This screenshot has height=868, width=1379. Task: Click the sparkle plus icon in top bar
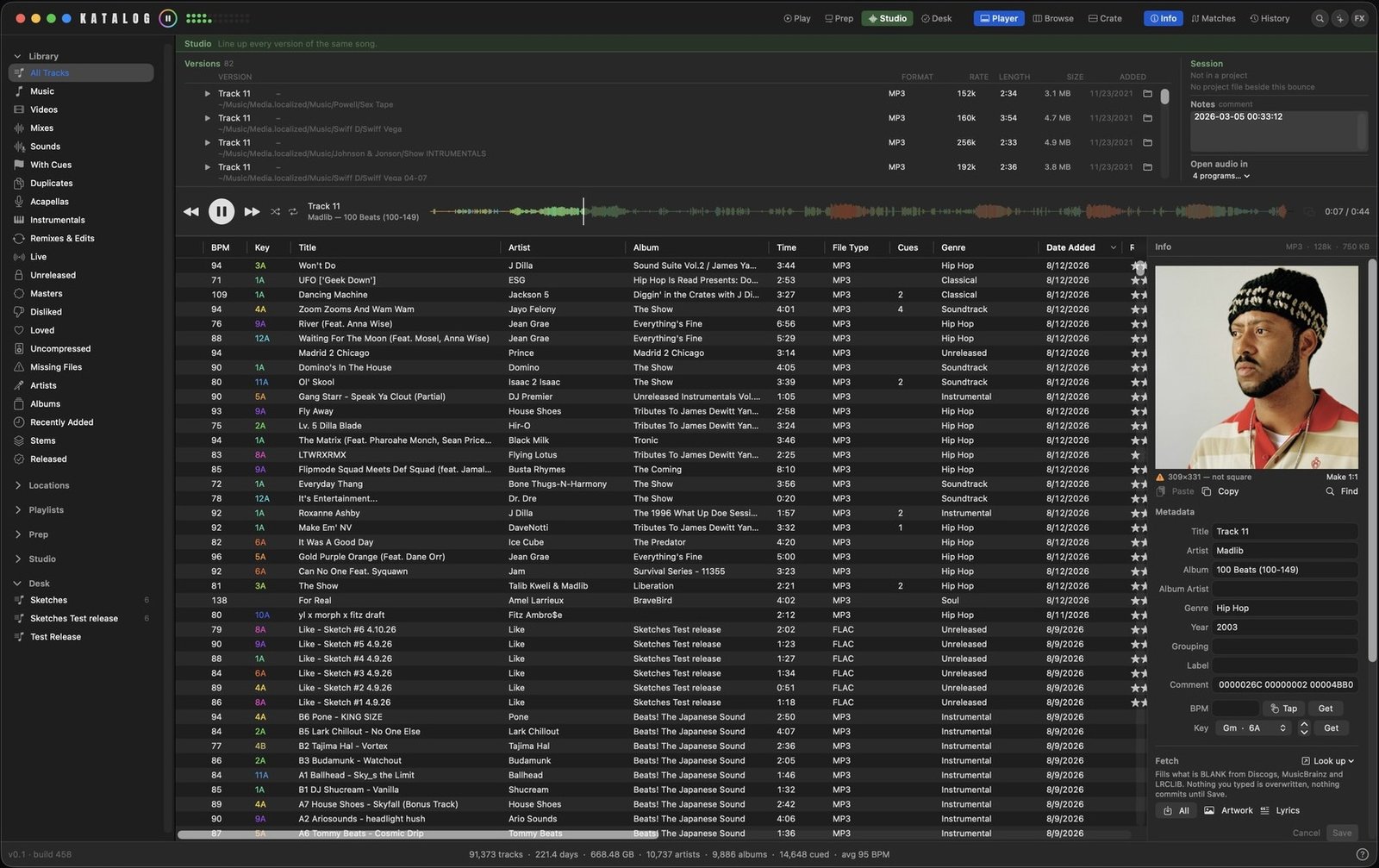click(x=1339, y=18)
